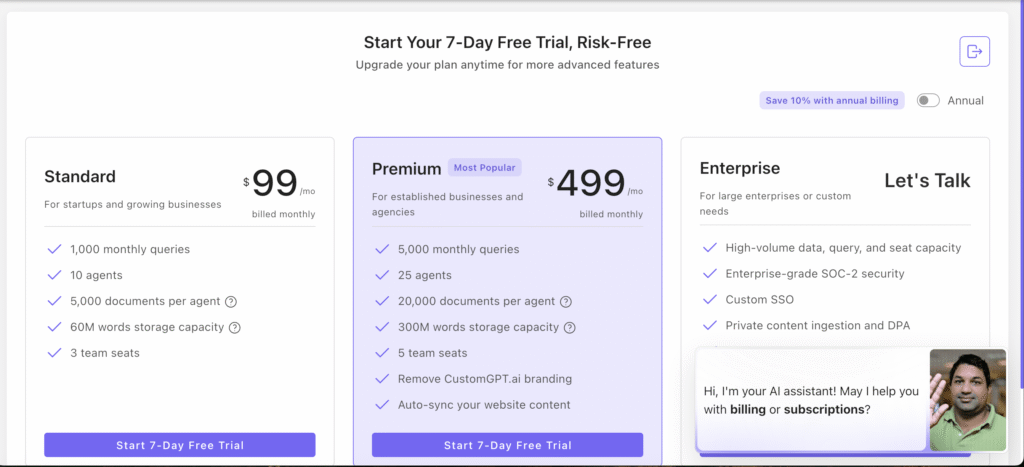Select the Enterprise plan heading

pos(739,168)
